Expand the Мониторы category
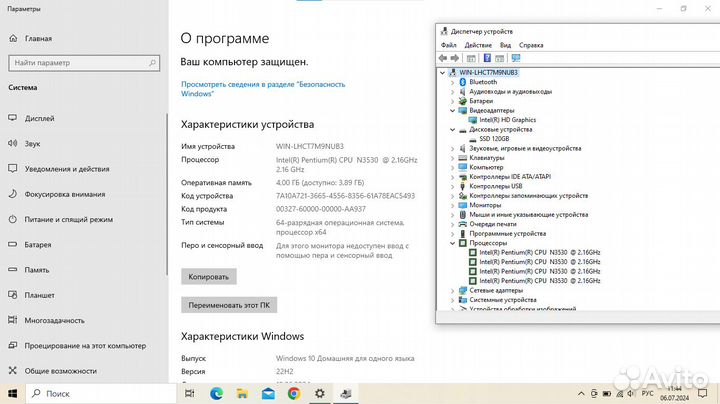Screen dimensions: 720x404 click(452, 205)
